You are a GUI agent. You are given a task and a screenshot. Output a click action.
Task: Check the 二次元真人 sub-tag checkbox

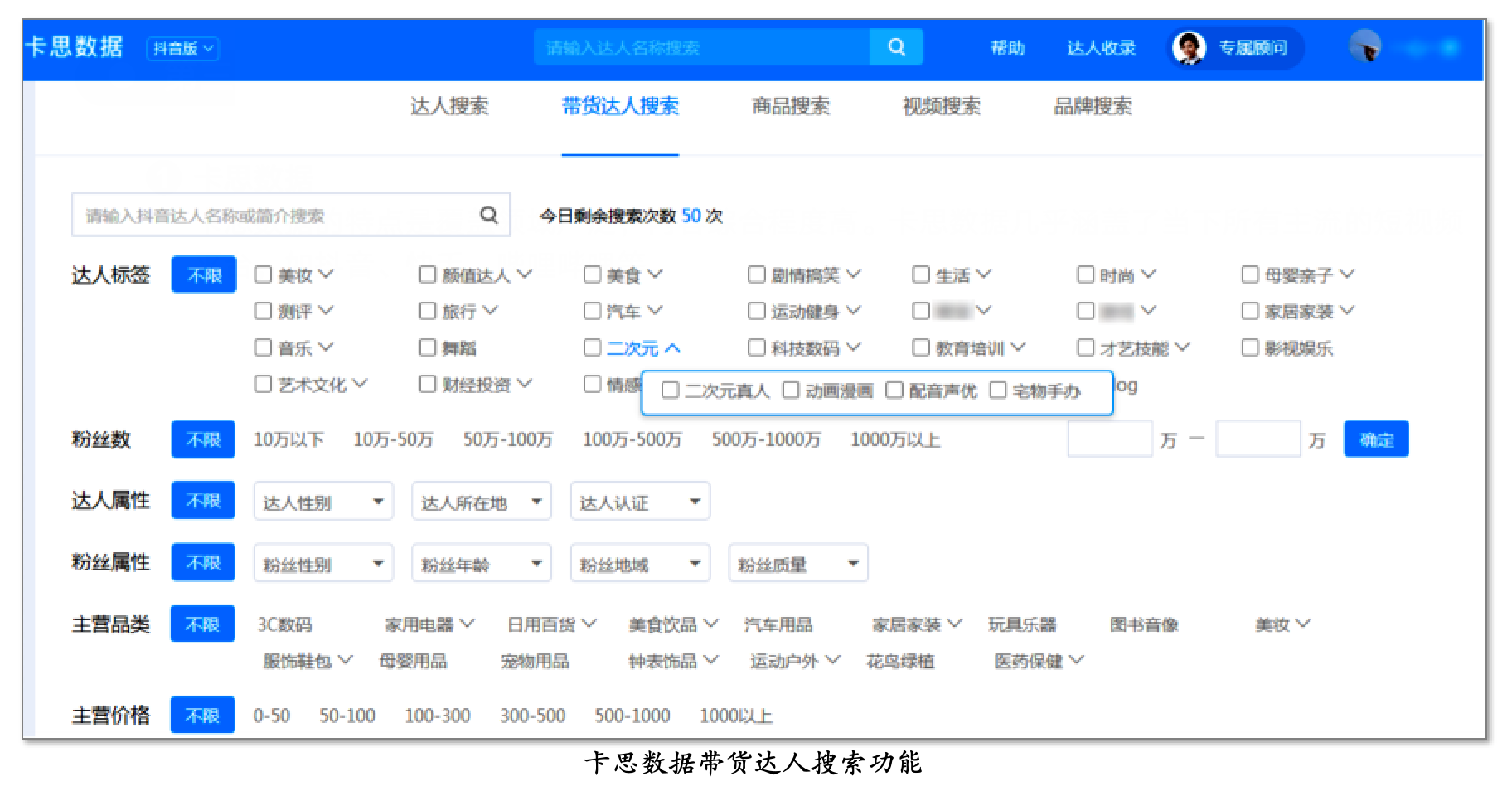pyautogui.click(x=670, y=391)
